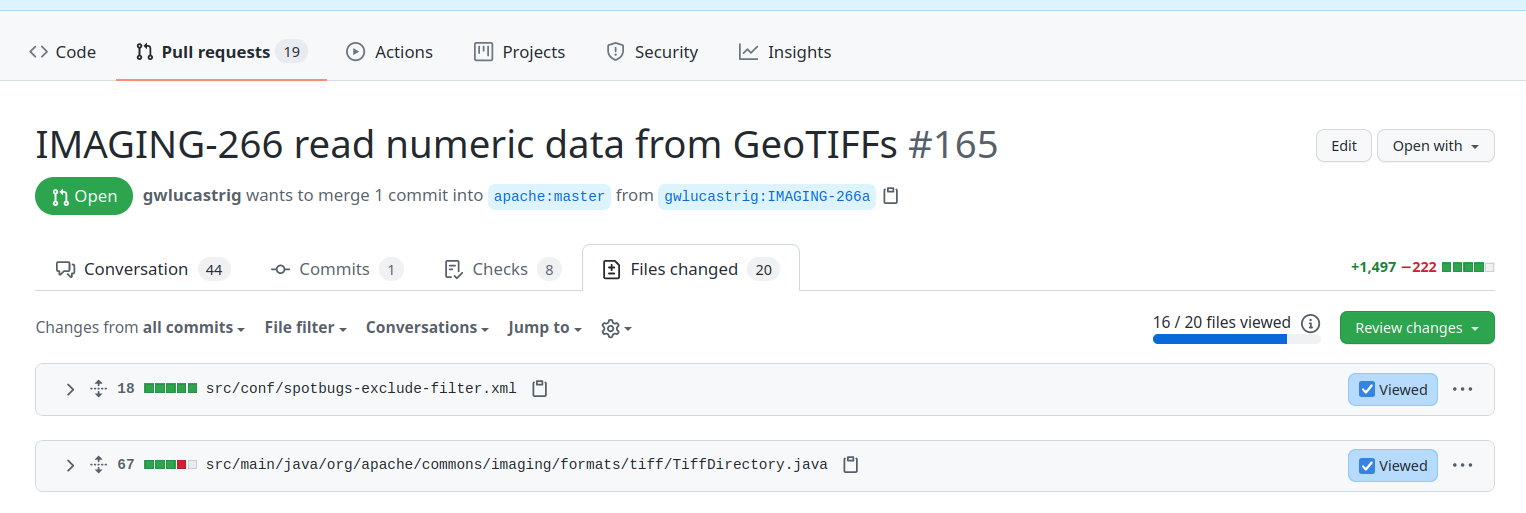Click the Edit title button
1526x513 pixels.
coord(1343,146)
